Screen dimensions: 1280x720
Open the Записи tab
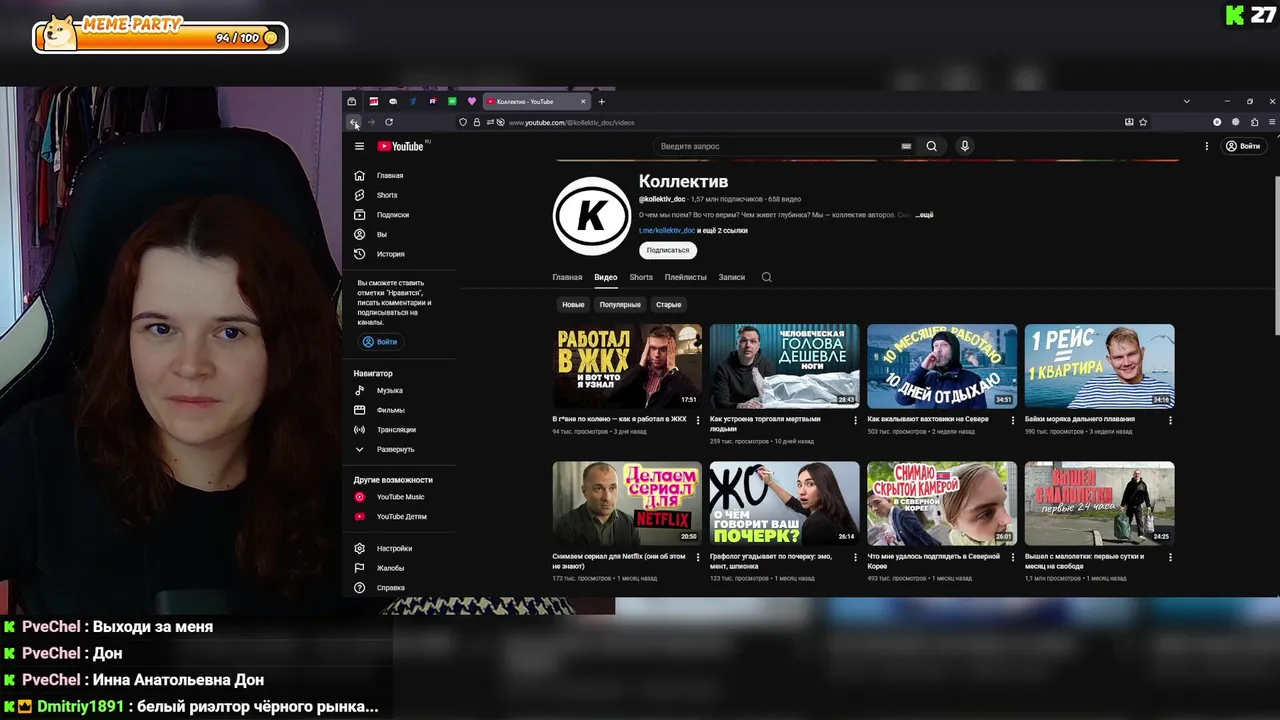[x=732, y=277]
